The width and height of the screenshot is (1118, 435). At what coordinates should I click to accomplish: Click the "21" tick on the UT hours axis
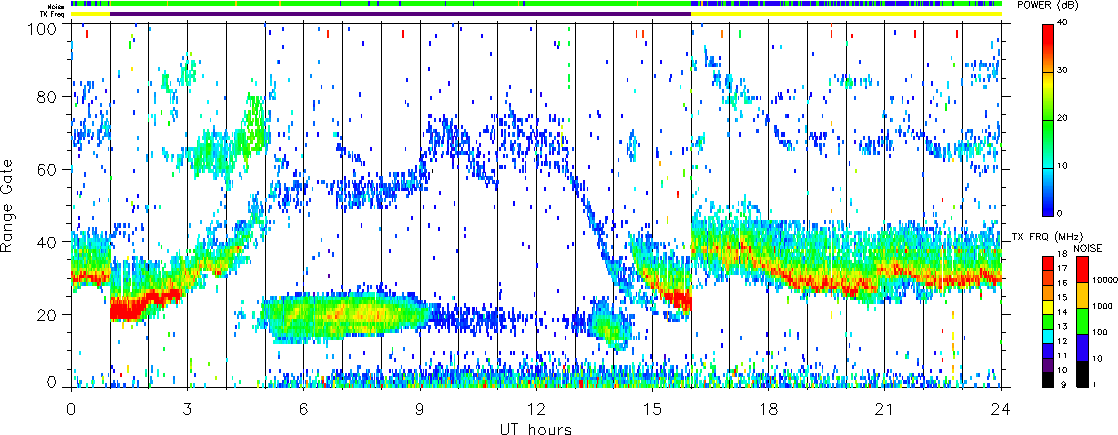(x=885, y=409)
